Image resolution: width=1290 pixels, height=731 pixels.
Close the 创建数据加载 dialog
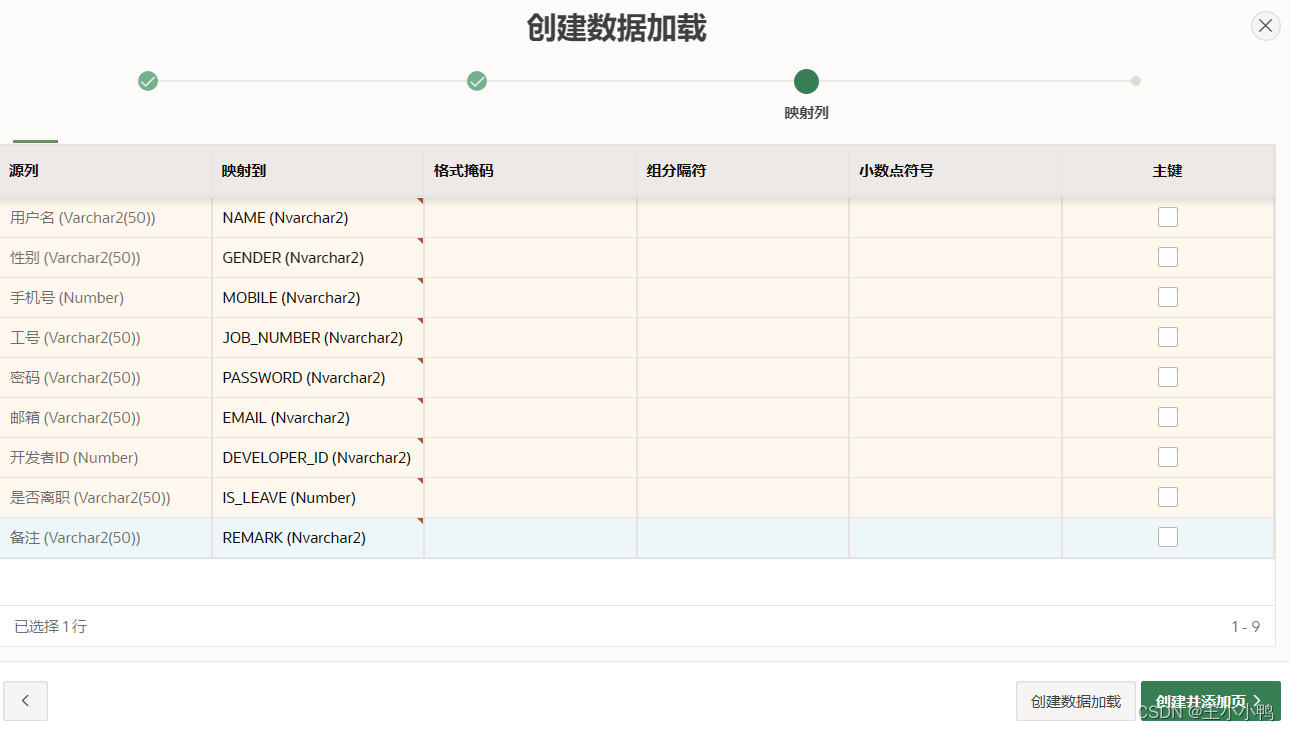(x=1265, y=26)
